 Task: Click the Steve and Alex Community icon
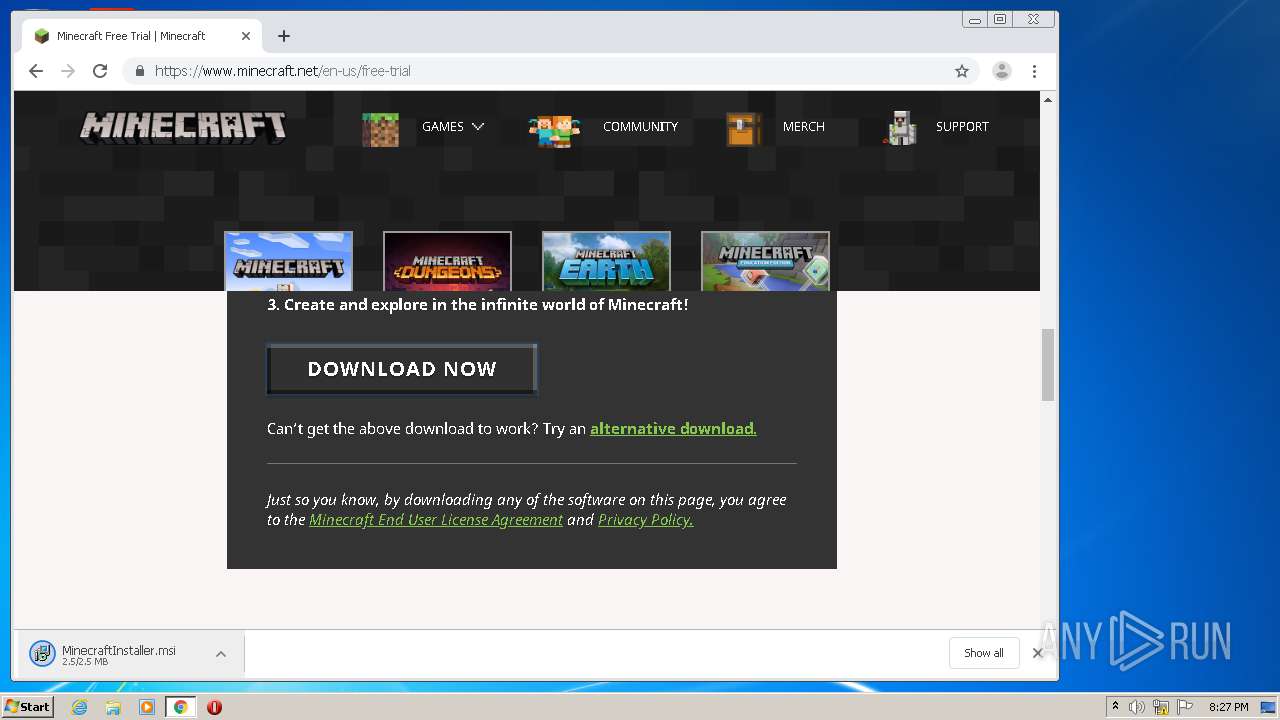(554, 130)
